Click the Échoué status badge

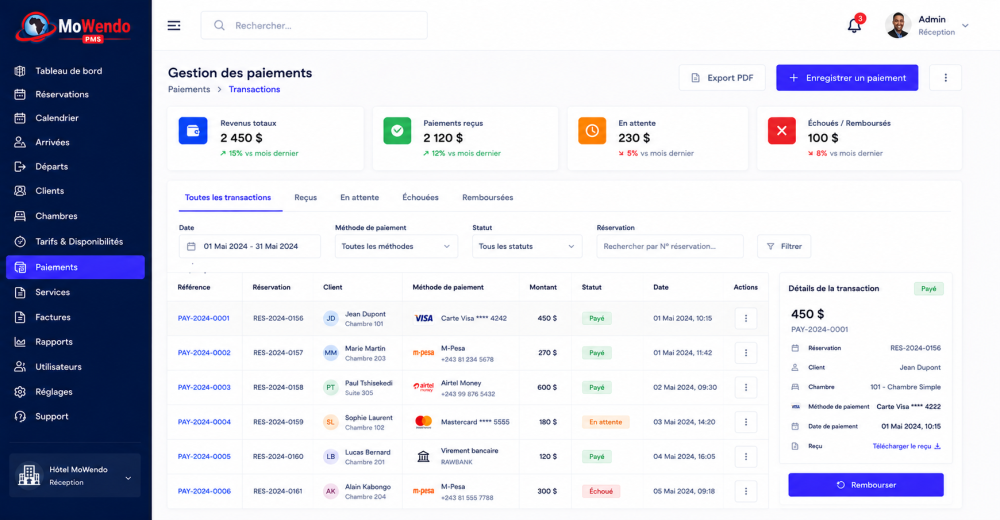601,491
